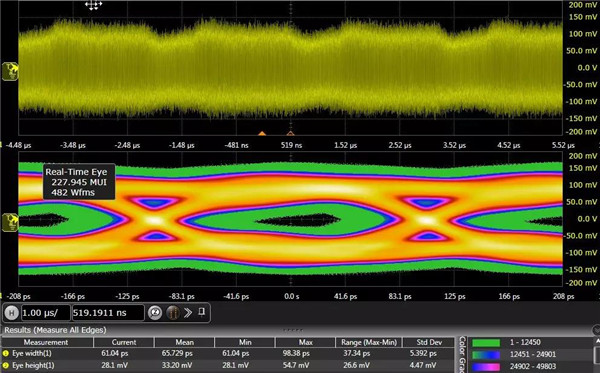Screen dimensions: 600x373
Task: Click the move-cursor crosshair icon at top
Action: pyautogui.click(x=93, y=5)
